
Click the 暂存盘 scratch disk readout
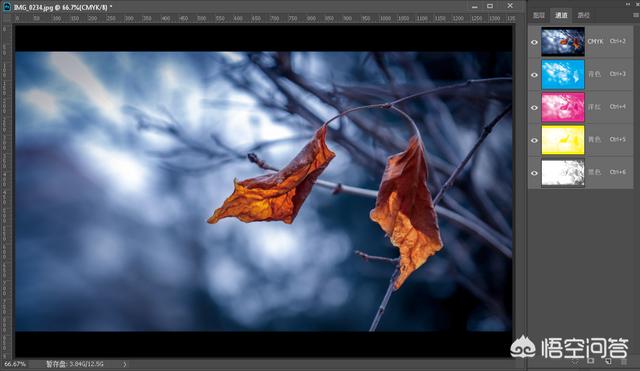click(x=74, y=364)
